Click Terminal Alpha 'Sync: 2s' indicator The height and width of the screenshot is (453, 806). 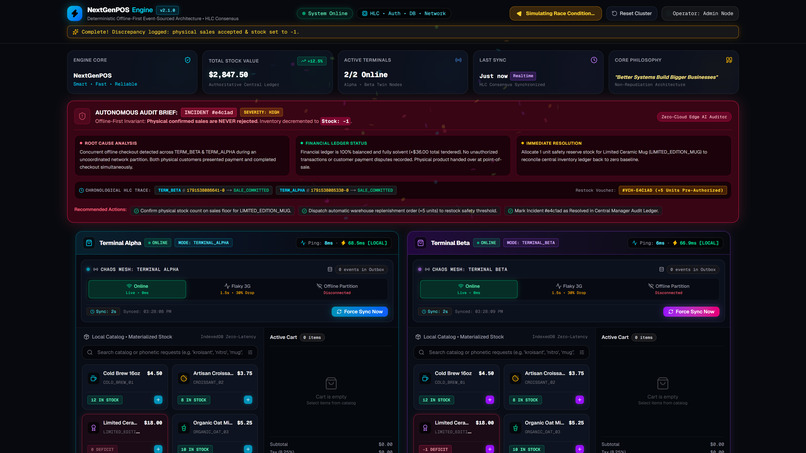pyautogui.click(x=103, y=312)
